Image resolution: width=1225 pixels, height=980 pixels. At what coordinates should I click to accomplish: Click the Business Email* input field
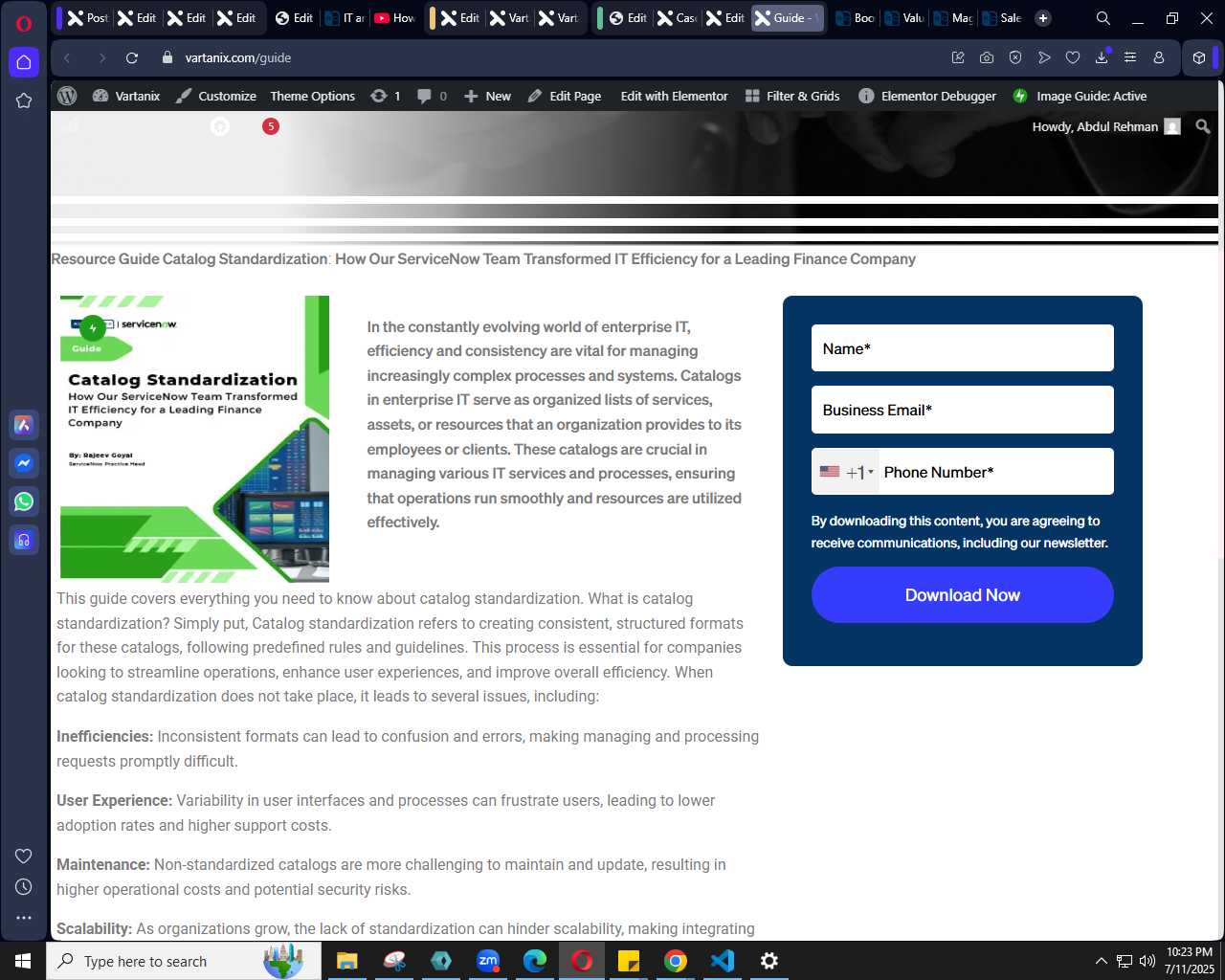[962, 410]
